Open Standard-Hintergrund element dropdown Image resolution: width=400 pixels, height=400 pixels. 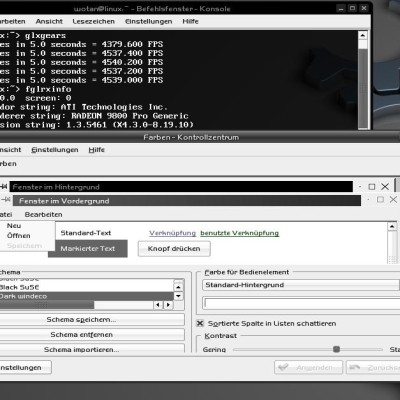pos(301,285)
